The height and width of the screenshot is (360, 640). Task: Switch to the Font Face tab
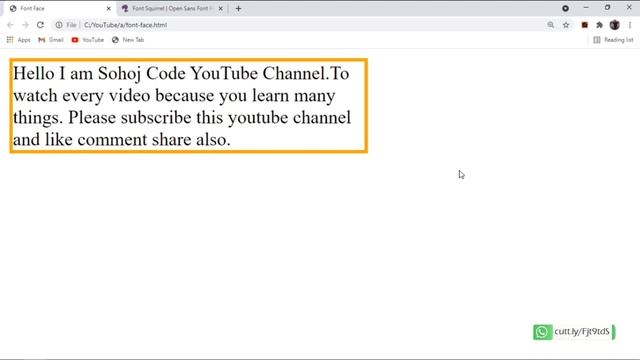(x=59, y=8)
